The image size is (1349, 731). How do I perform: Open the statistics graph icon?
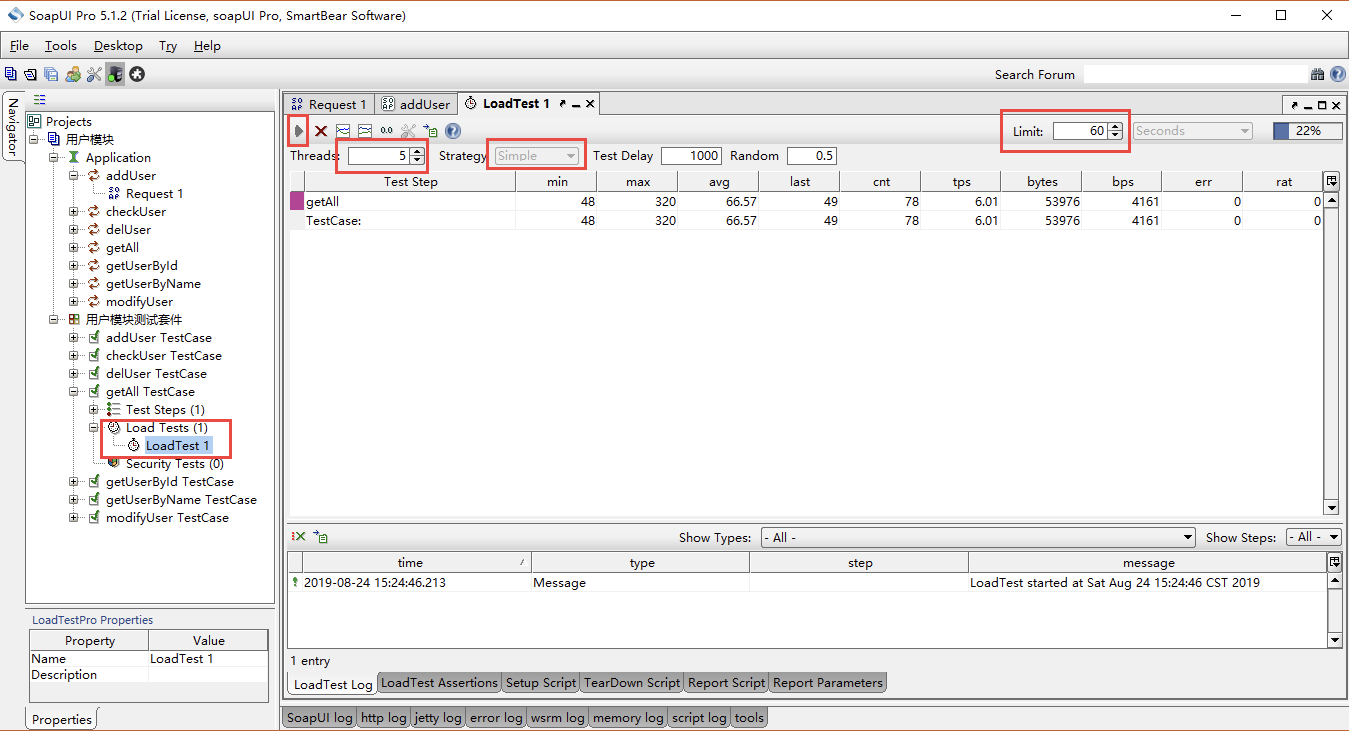point(343,131)
